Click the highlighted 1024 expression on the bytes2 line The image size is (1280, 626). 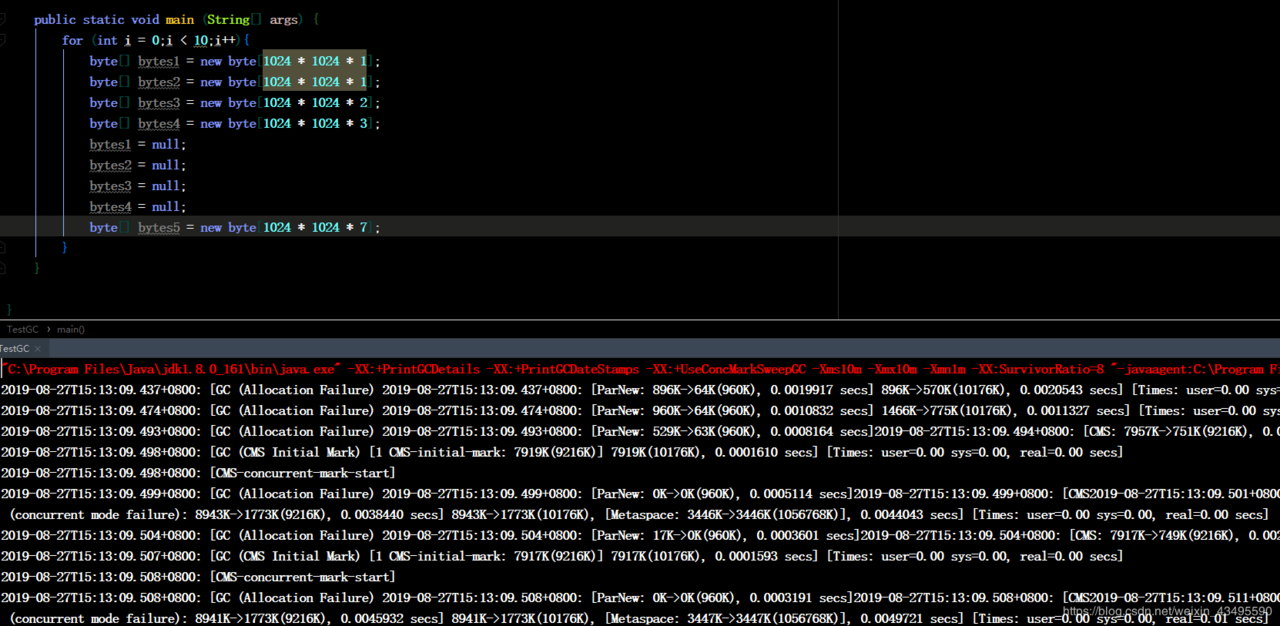(315, 82)
